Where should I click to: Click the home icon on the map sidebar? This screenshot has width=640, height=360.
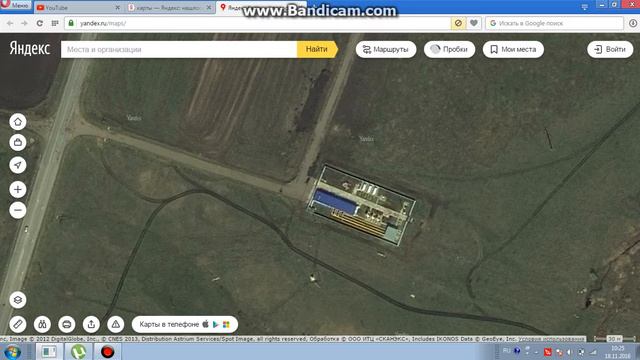coord(18,122)
